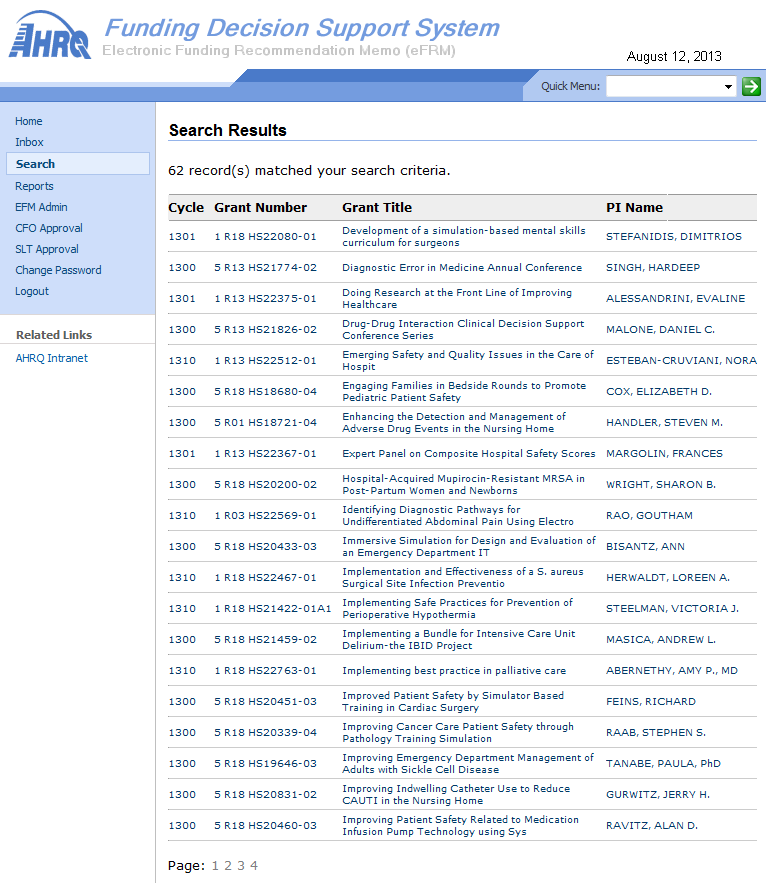
Task: Go to the Home sidebar item
Action: [x=29, y=121]
